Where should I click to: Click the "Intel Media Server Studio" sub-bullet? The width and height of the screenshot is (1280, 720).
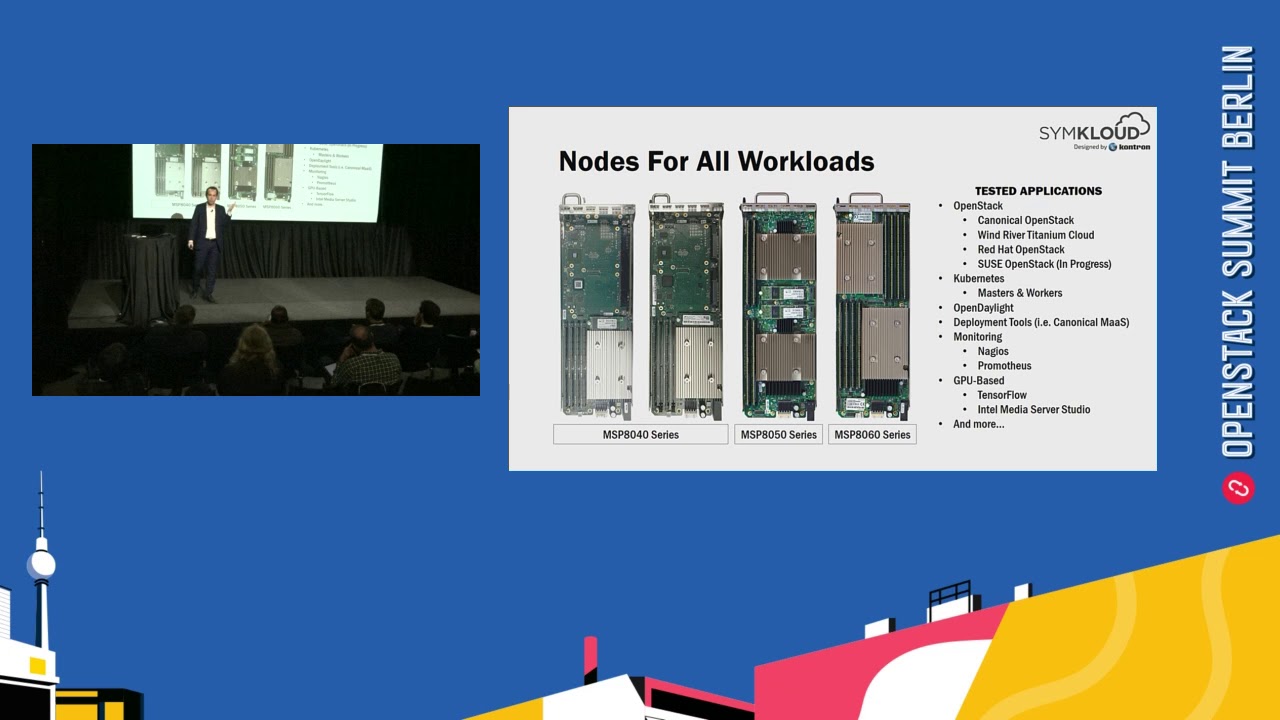pyautogui.click(x=1034, y=409)
